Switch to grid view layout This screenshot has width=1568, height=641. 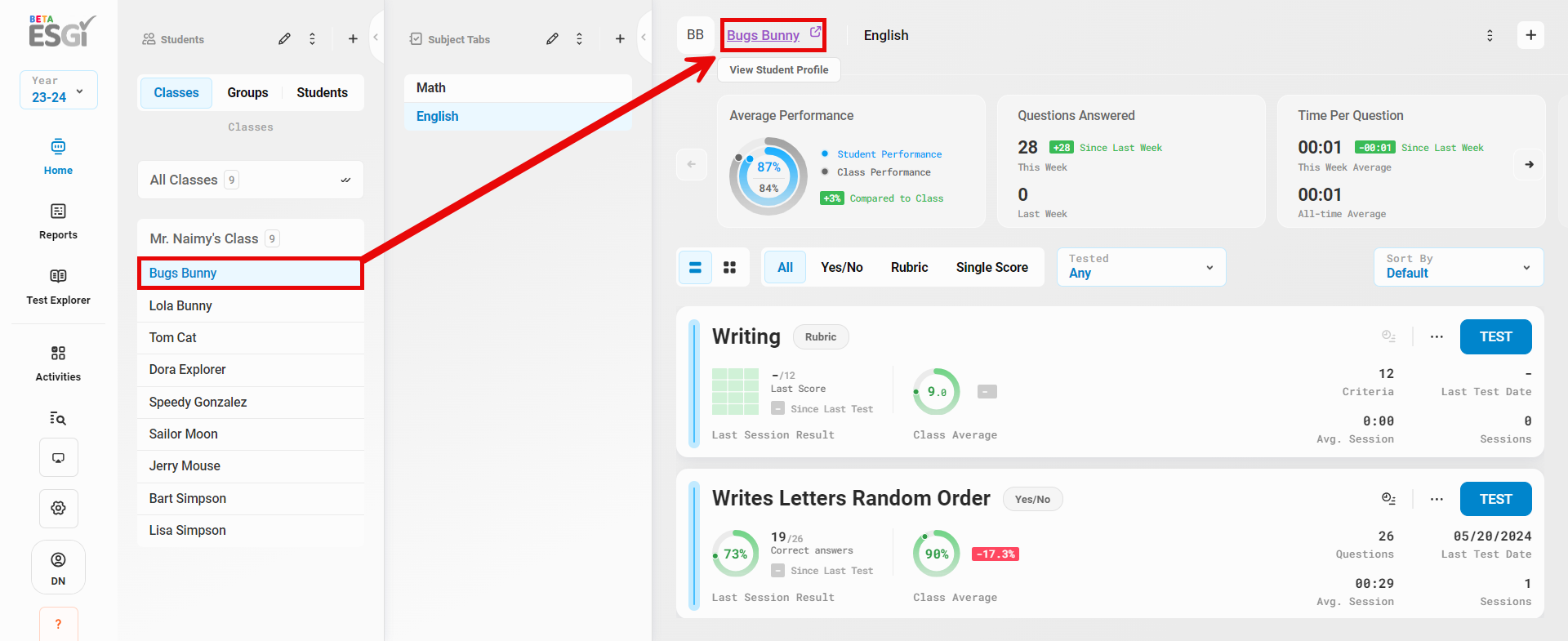point(729,267)
